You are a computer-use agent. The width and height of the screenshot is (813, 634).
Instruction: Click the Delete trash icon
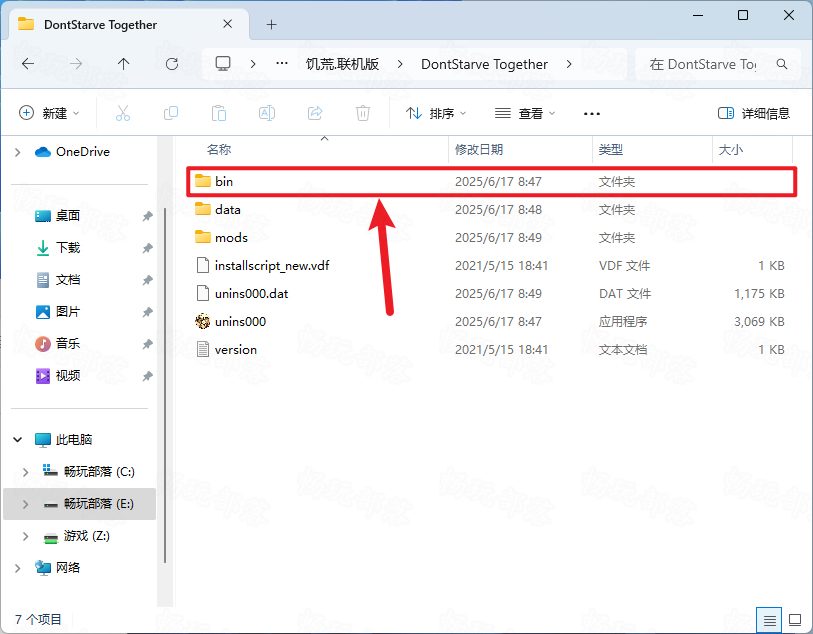363,113
